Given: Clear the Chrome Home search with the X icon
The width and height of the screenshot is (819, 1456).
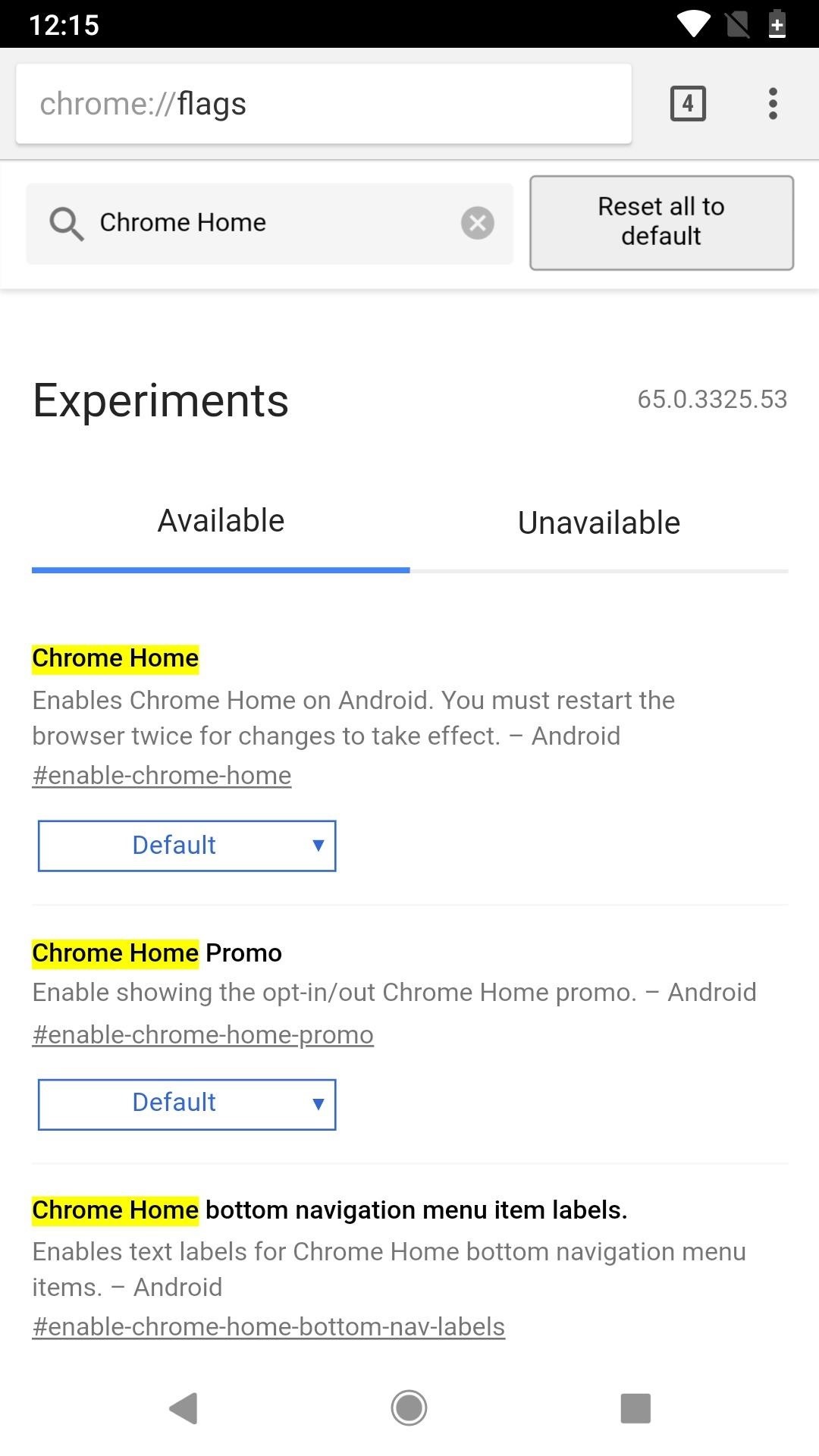Looking at the screenshot, I should click(x=477, y=223).
